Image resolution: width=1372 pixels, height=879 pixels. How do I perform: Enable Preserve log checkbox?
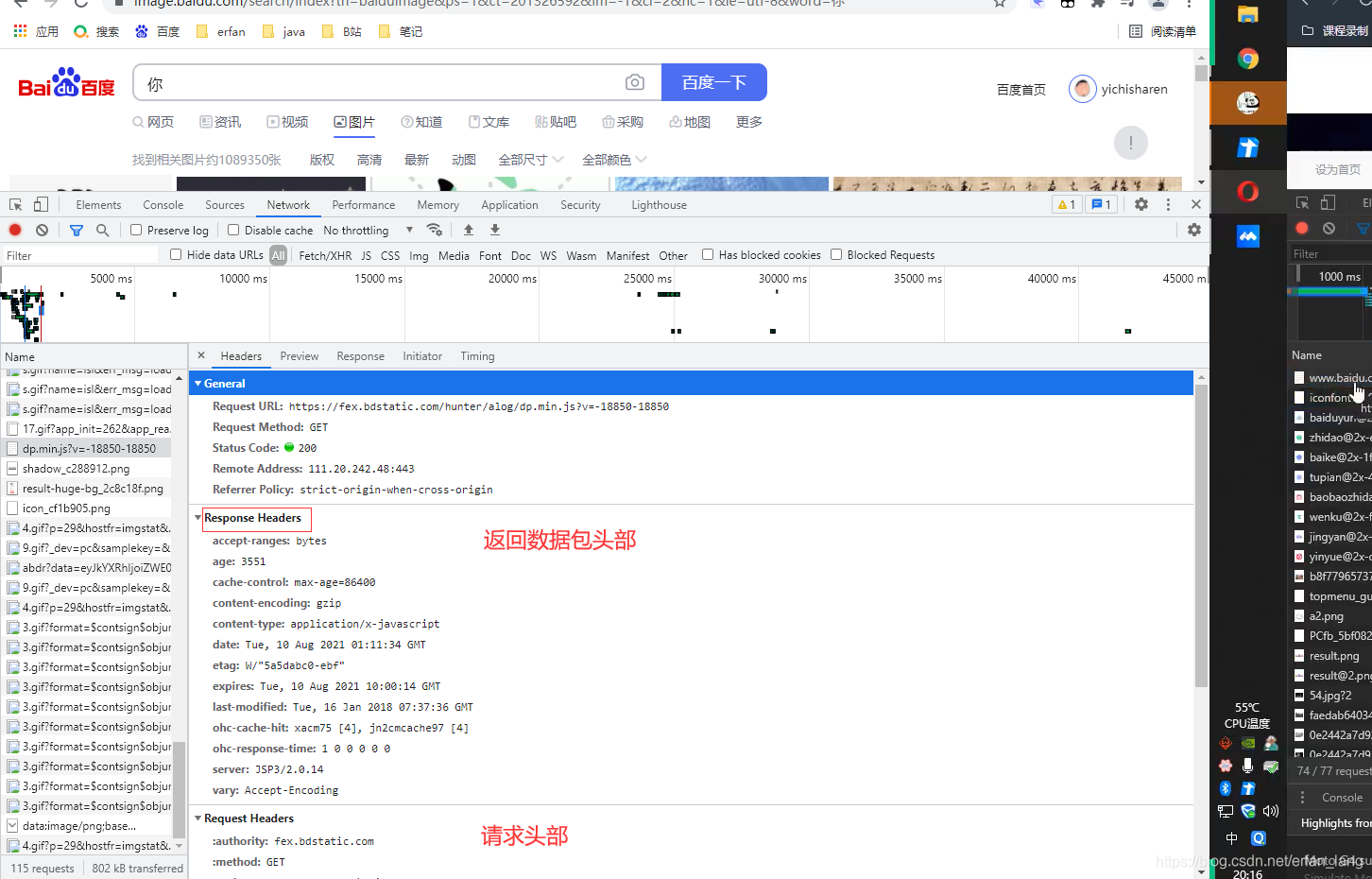[136, 230]
